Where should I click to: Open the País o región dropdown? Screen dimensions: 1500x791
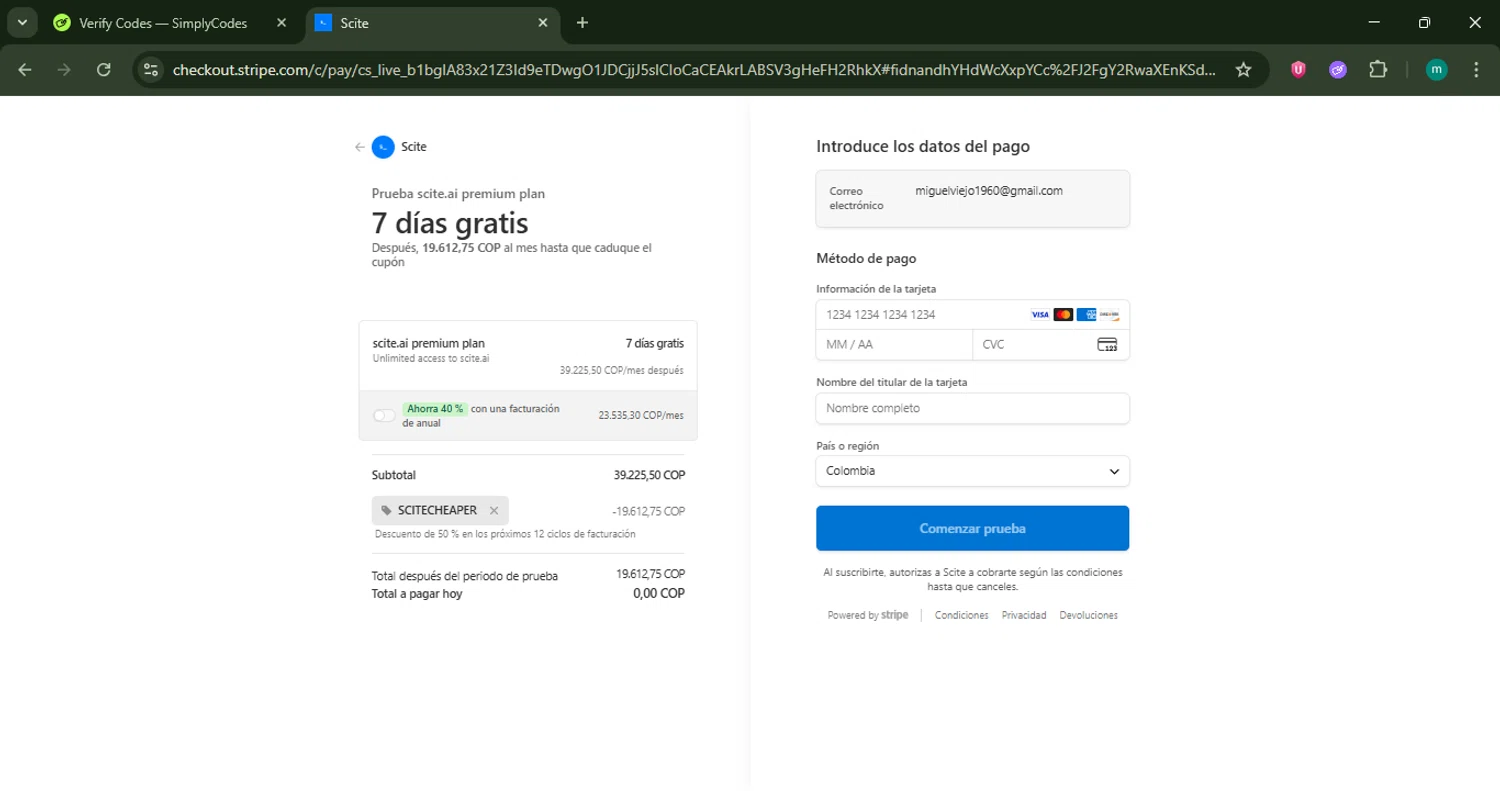973,471
